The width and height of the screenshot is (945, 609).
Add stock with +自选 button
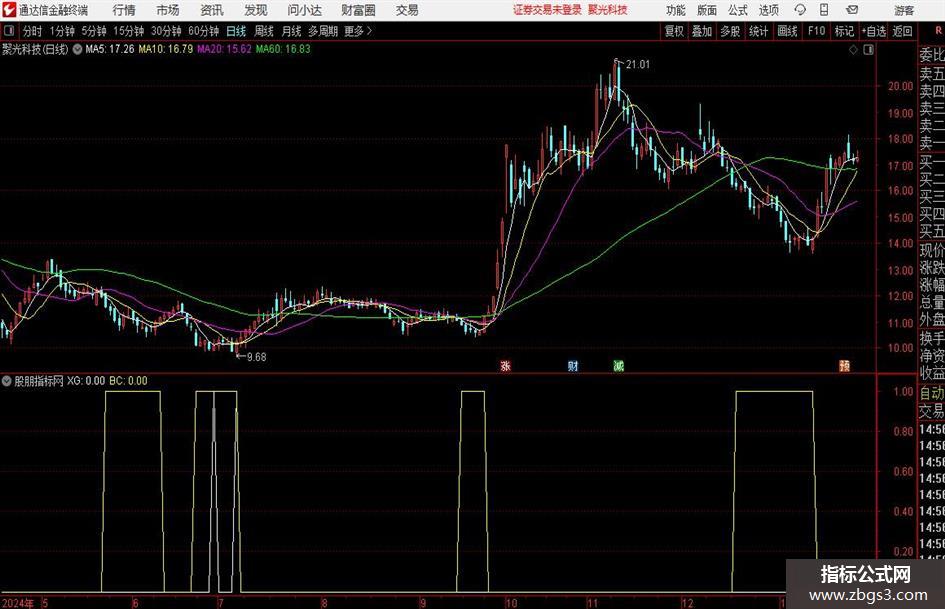[874, 31]
